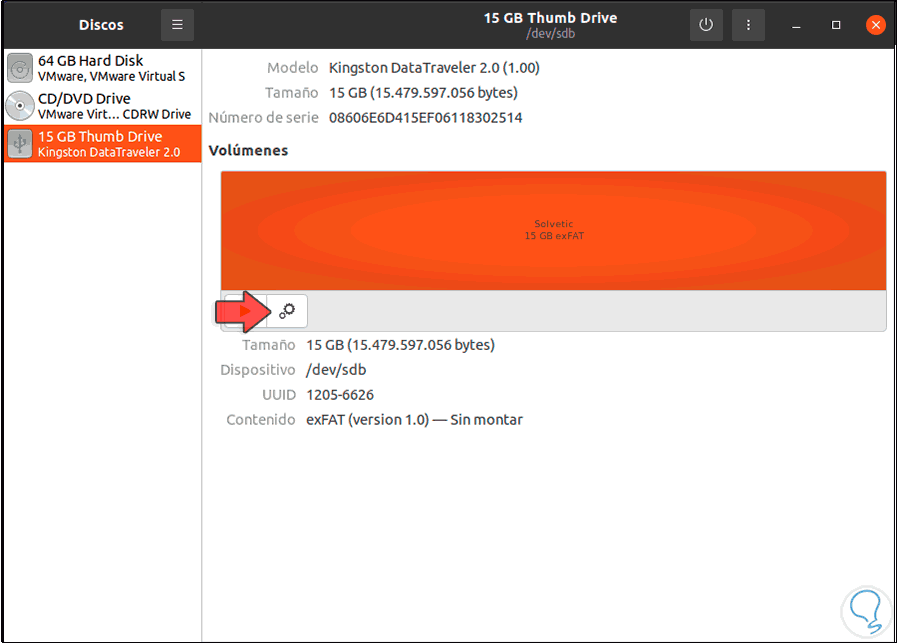The width and height of the screenshot is (899, 643).
Task: Click the speech bubble icon in bottom corner
Action: point(864,608)
